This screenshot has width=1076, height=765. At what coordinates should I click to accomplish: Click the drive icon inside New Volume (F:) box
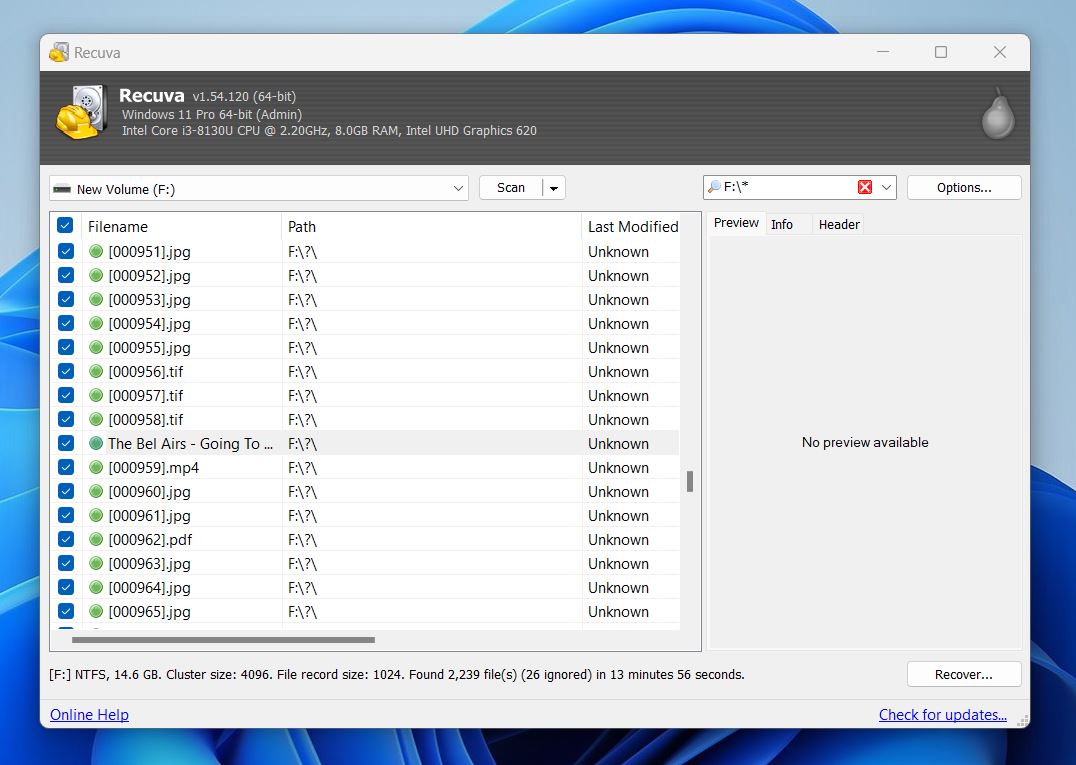point(62,187)
